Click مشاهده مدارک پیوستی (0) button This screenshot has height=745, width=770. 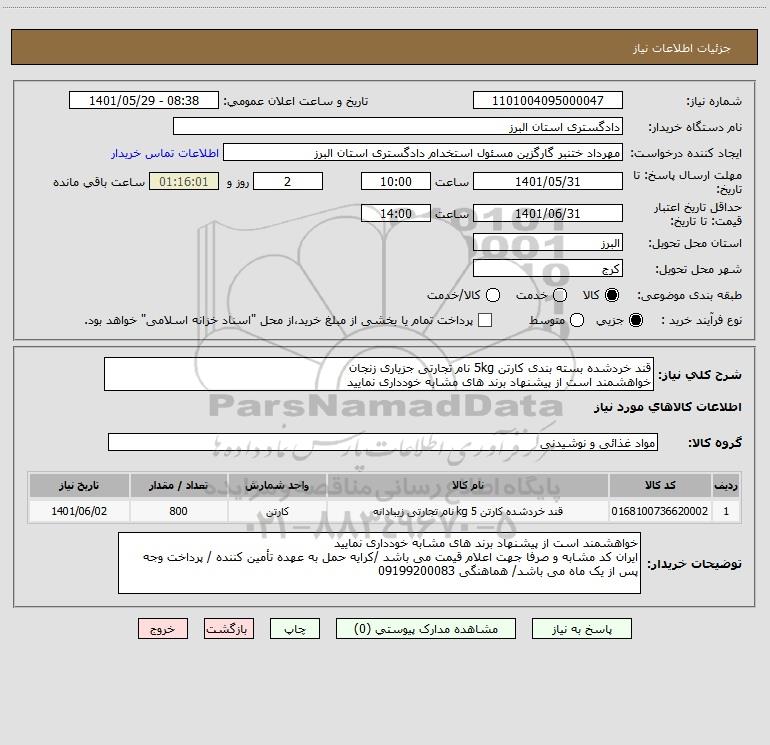click(x=426, y=629)
